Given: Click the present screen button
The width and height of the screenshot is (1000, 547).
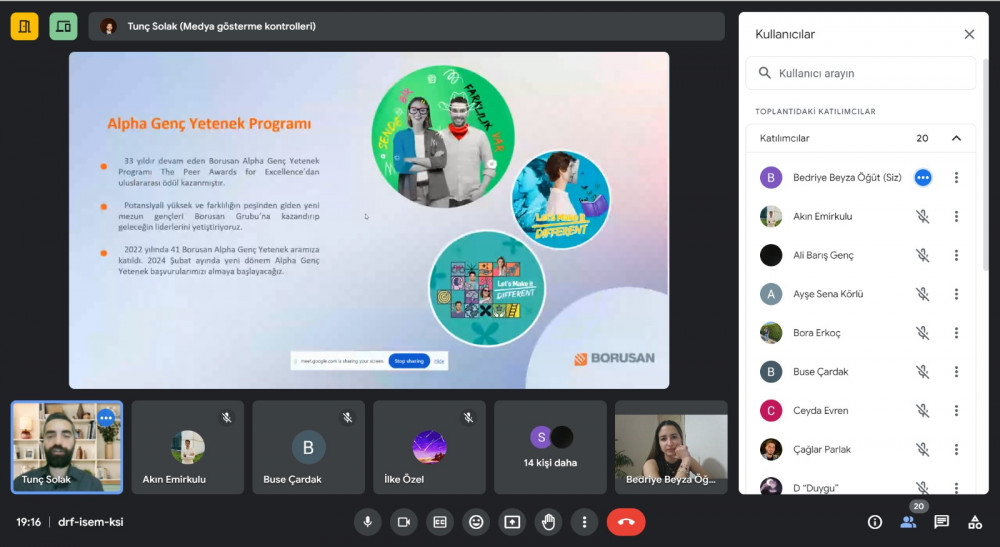Looking at the screenshot, I should pyautogui.click(x=512, y=522).
